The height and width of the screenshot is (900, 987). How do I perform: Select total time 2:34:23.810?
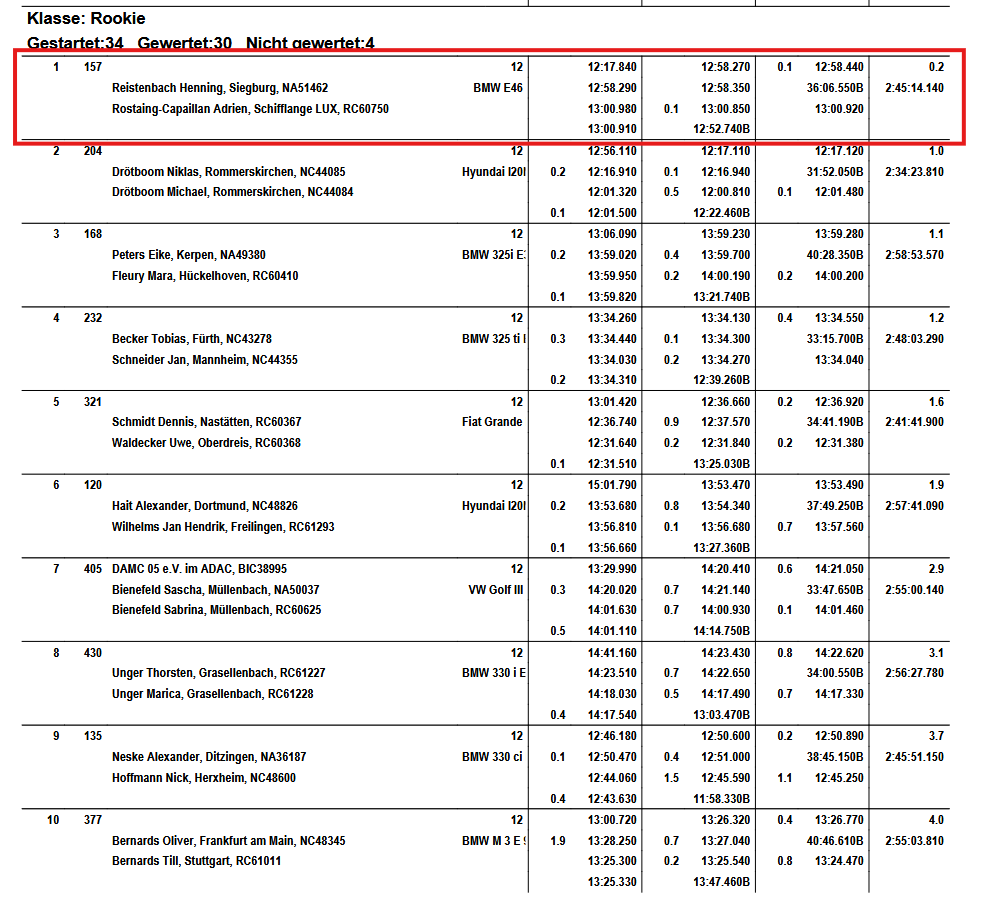pyautogui.click(x=914, y=172)
